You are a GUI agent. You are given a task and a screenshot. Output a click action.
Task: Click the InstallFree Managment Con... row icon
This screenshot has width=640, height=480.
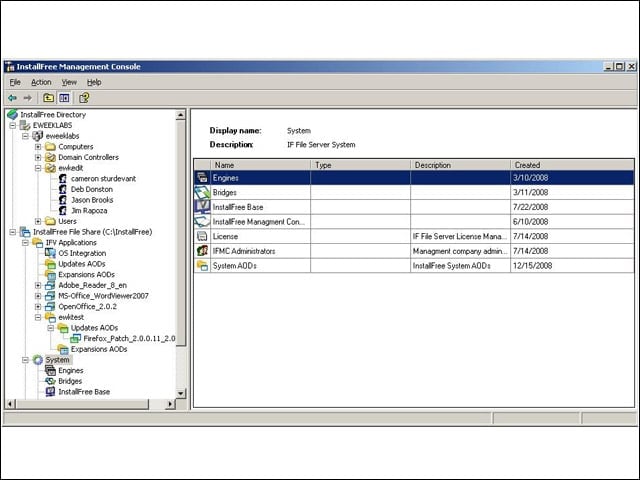202,222
